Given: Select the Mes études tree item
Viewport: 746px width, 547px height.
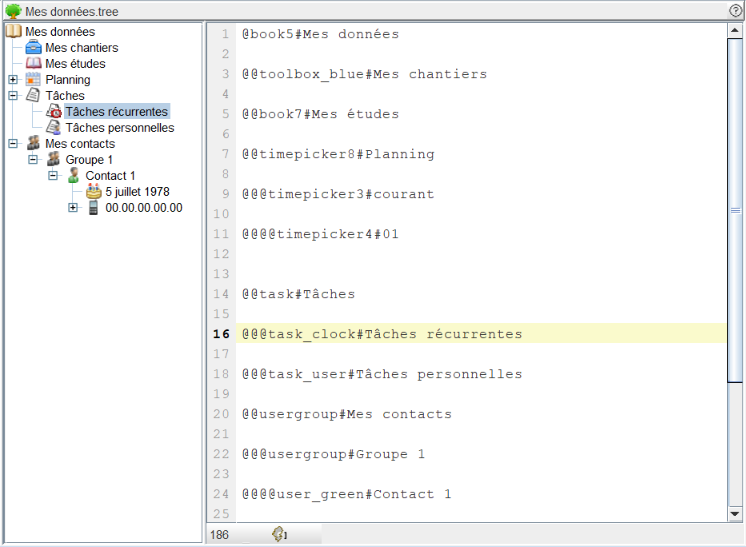Looking at the screenshot, I should coord(75,63).
